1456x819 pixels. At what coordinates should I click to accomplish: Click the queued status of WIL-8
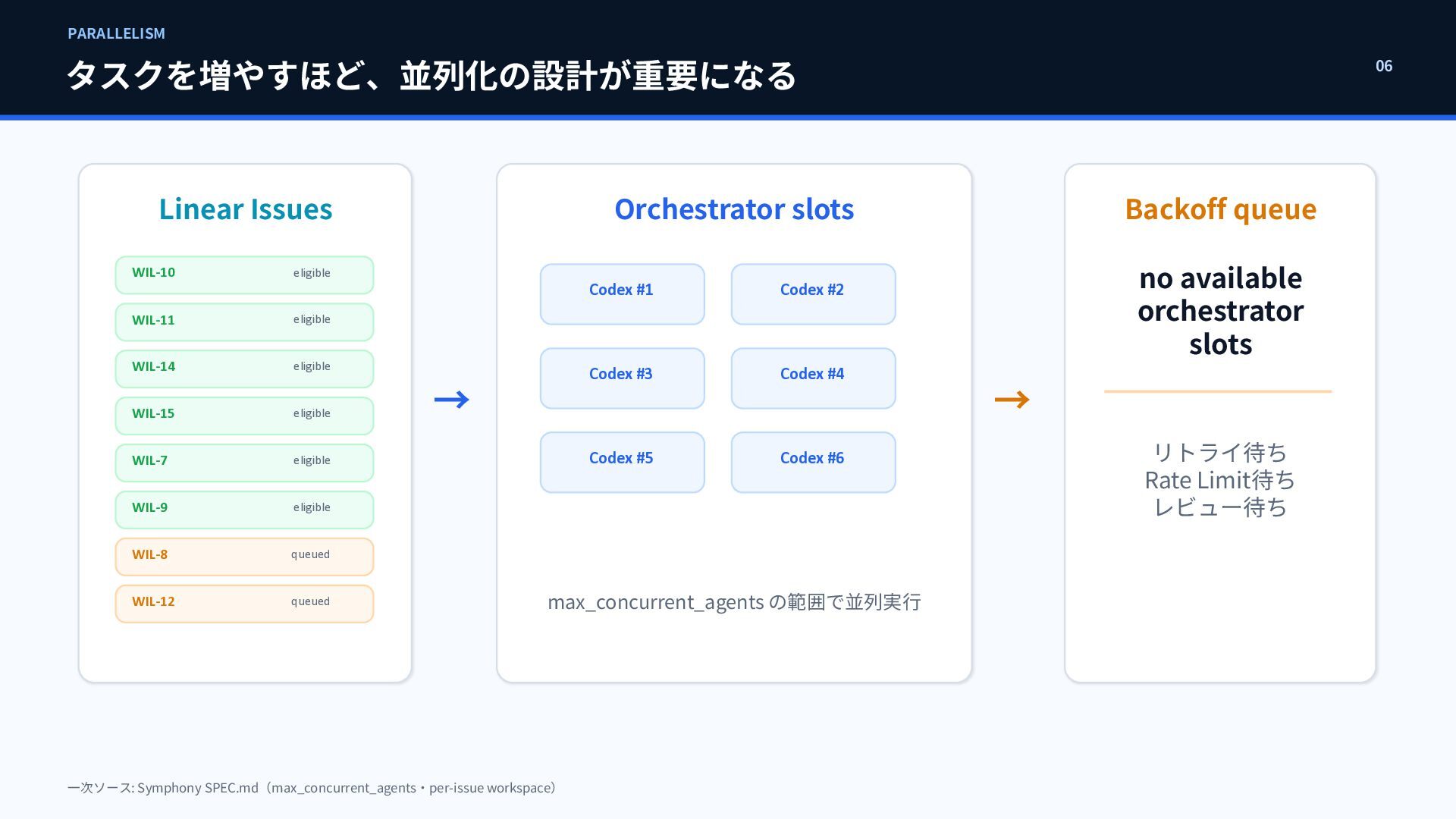[310, 554]
